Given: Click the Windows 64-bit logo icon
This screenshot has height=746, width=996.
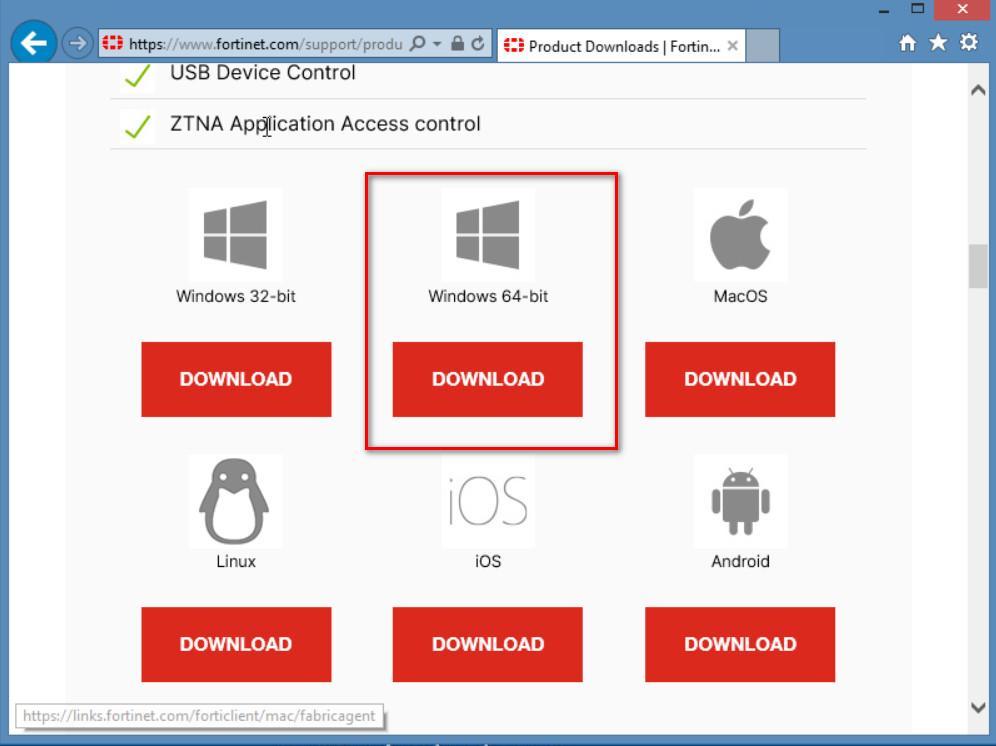Looking at the screenshot, I should pyautogui.click(x=488, y=234).
